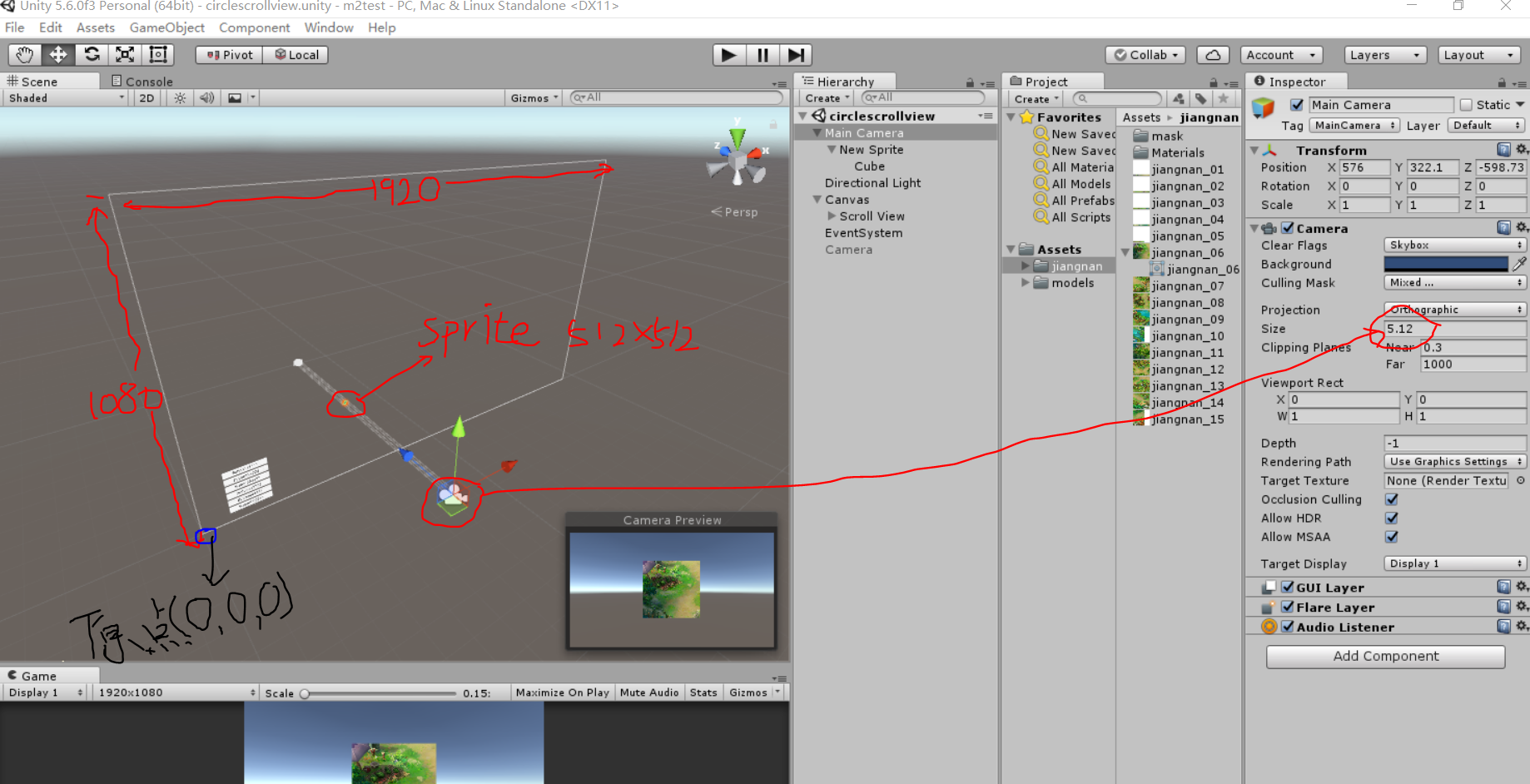Click the Pause button

pos(763,55)
